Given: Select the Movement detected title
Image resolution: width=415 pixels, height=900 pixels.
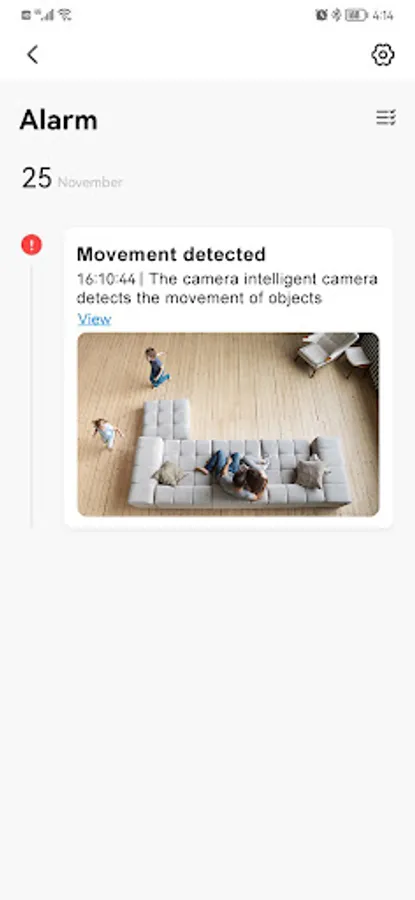Looking at the screenshot, I should 171,254.
